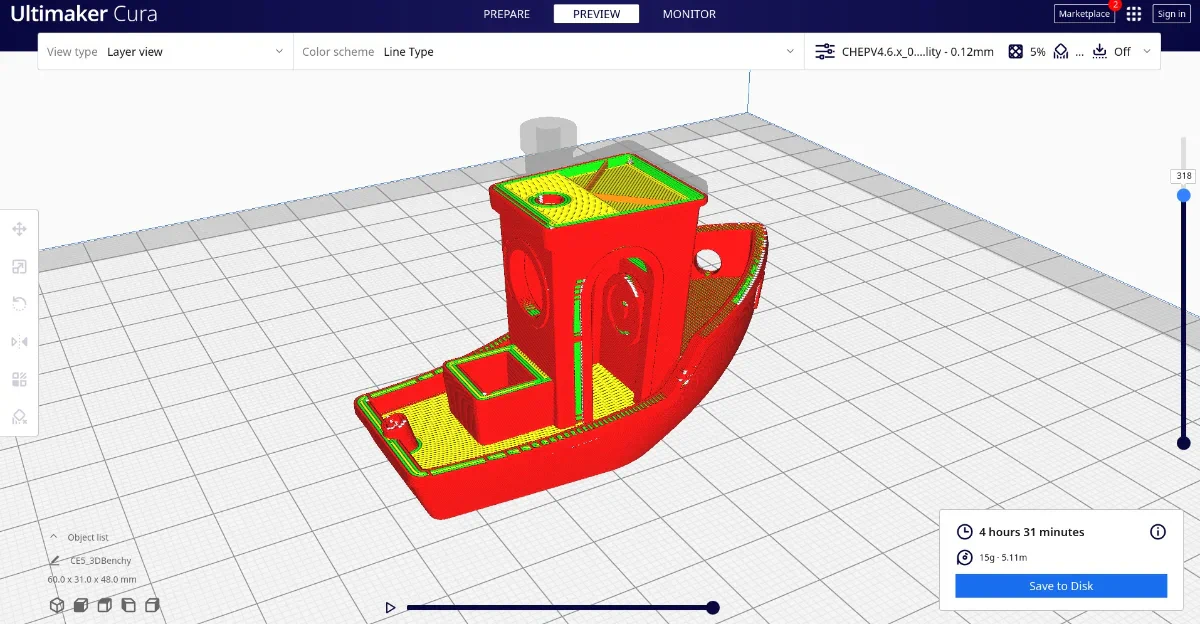The image size is (1200, 624).
Task: Click the CHEPV4.6 profile name text
Action: click(x=918, y=52)
